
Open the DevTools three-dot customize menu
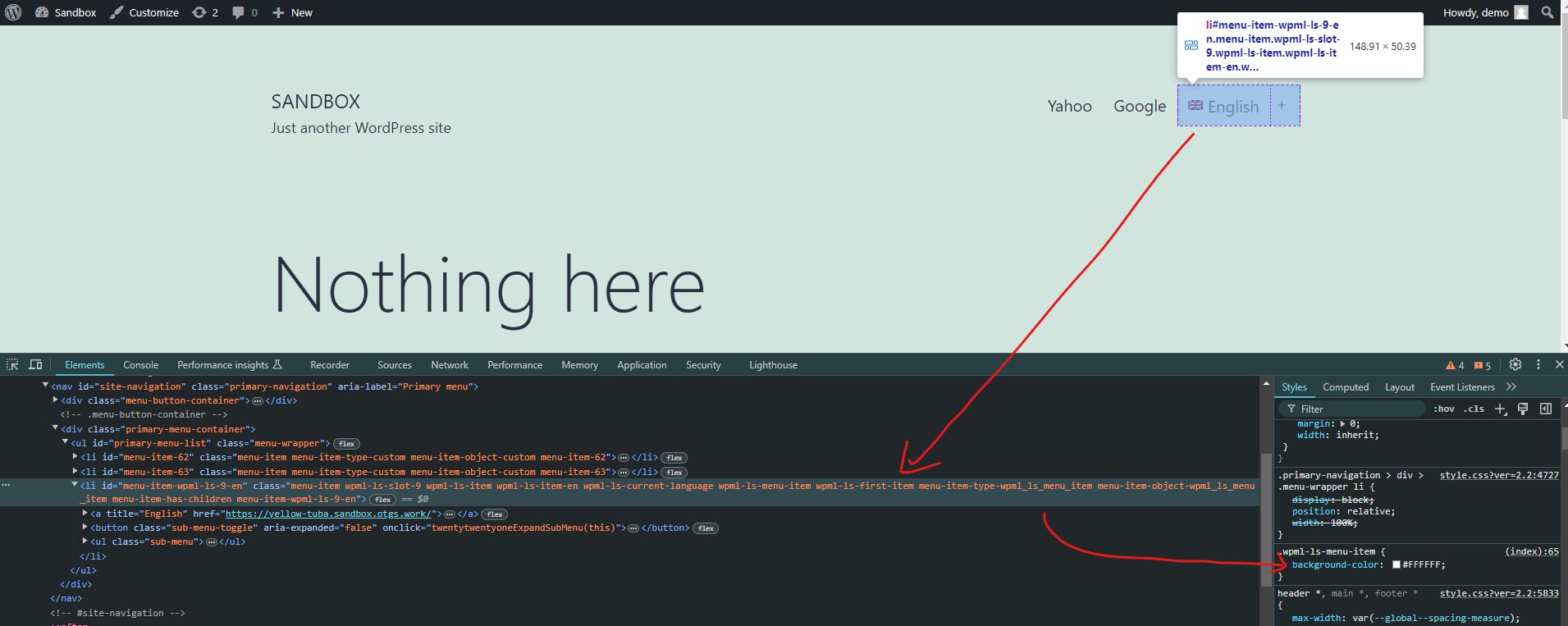(x=1538, y=364)
